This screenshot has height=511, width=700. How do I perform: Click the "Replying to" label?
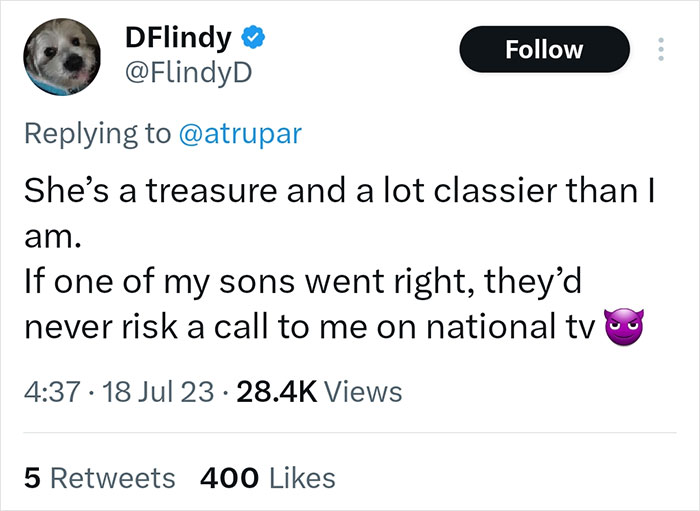pos(97,134)
